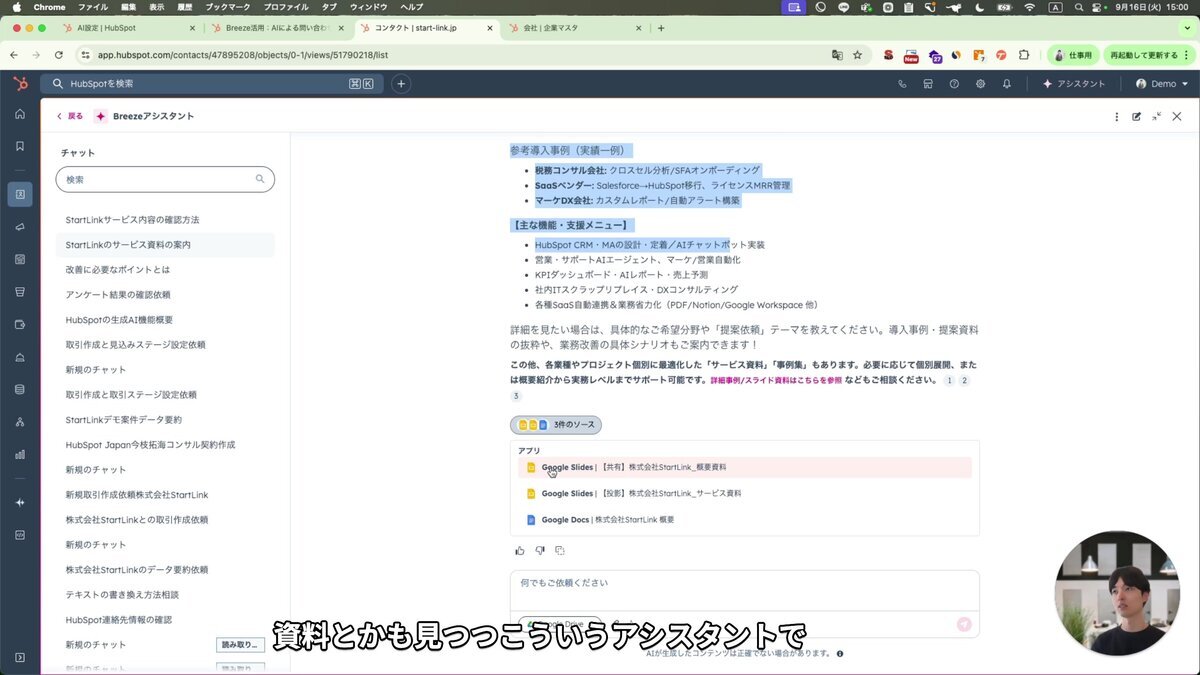Open the notifications bell icon
Screen dimensions: 1200x675
pos(1007,84)
